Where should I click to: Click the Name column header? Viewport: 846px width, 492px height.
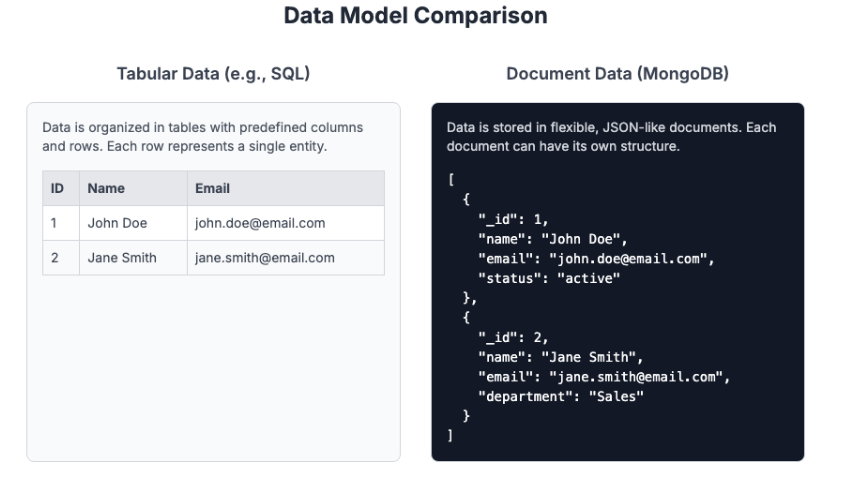tap(133, 188)
